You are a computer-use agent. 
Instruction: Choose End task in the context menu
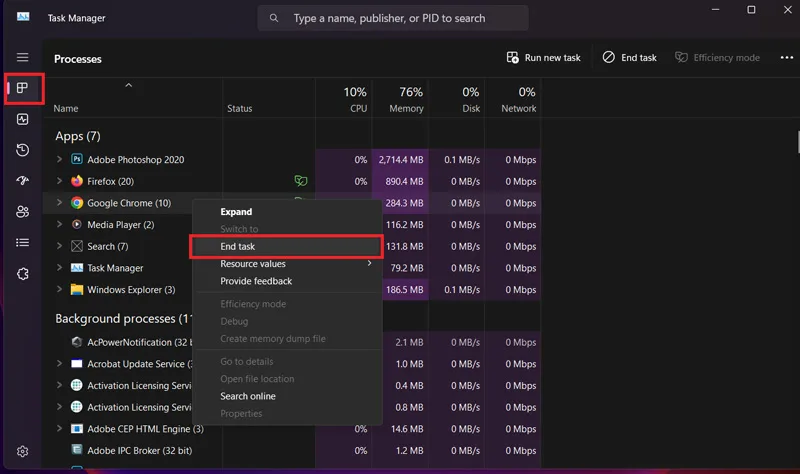(286, 246)
